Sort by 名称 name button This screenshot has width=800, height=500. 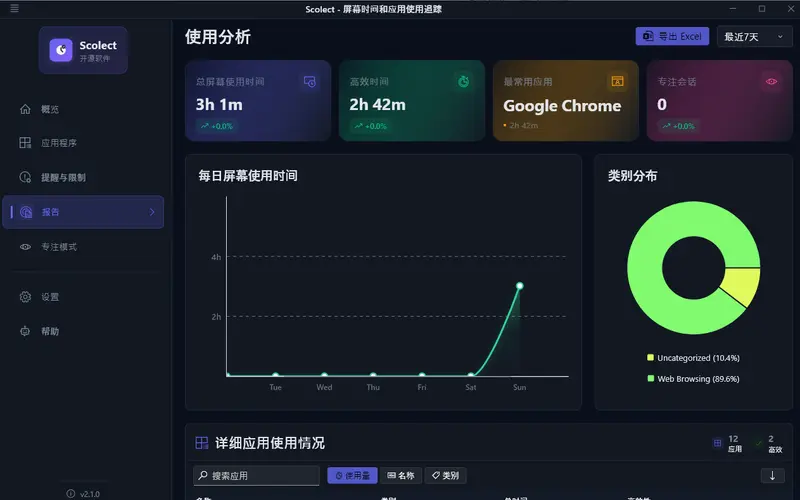click(401, 476)
